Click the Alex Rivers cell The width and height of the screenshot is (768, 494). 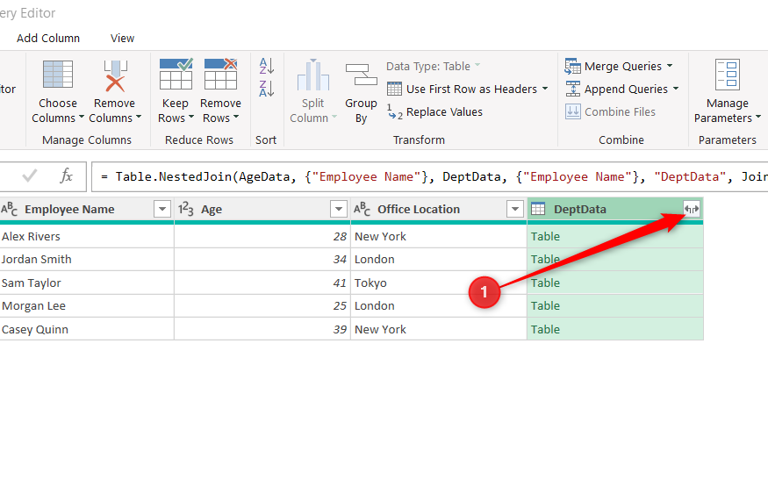pyautogui.click(x=87, y=236)
